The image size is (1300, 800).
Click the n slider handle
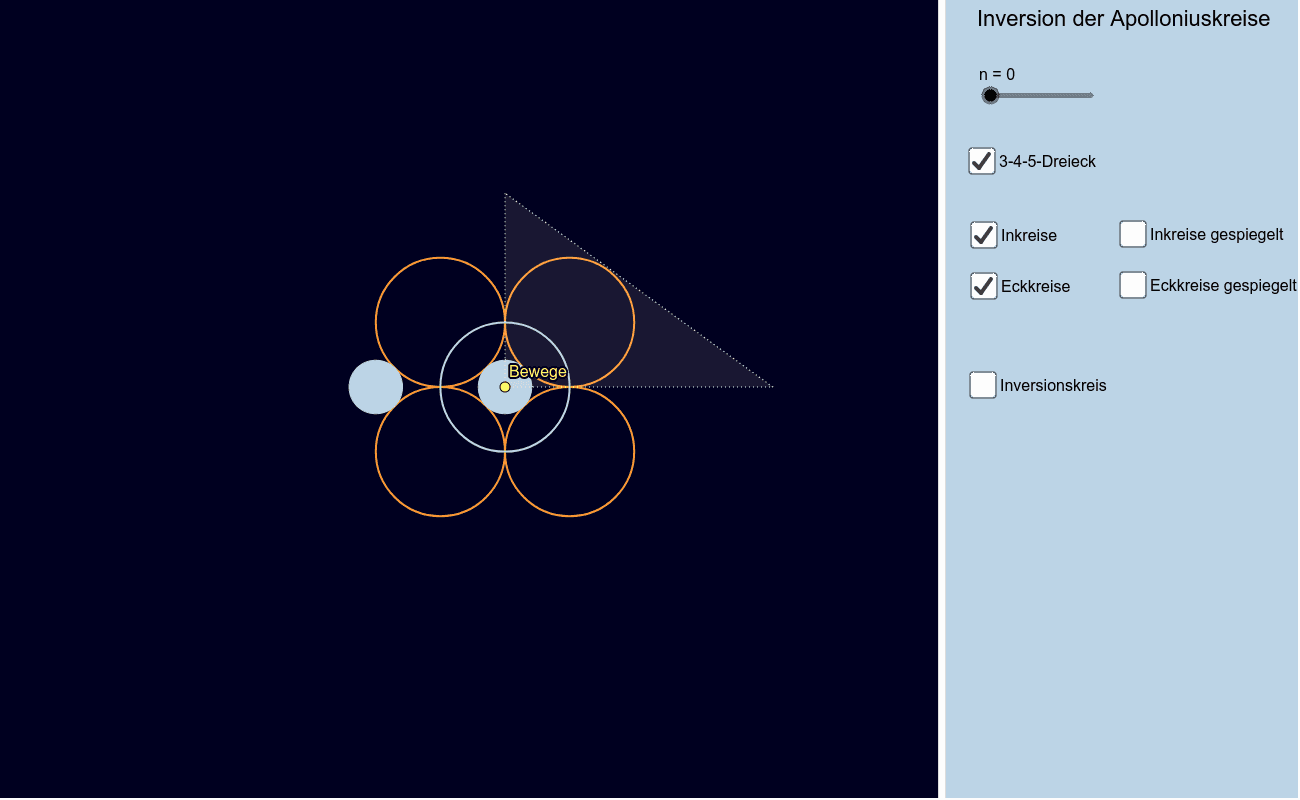(990, 95)
